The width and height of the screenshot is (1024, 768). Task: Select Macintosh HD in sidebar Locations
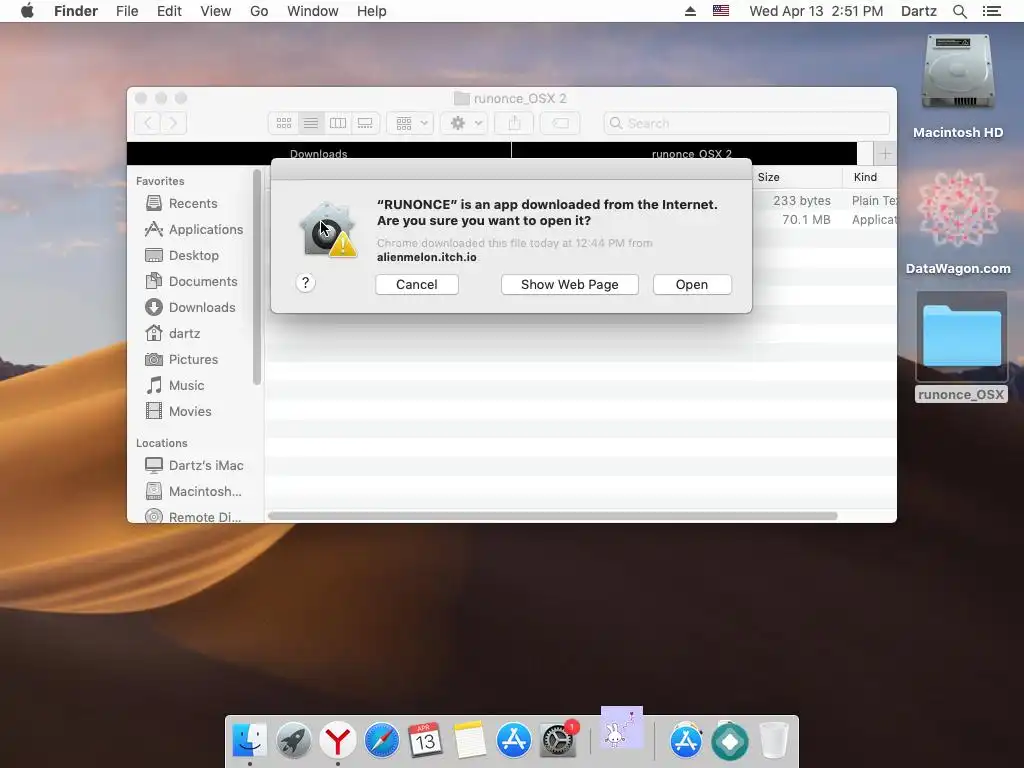click(x=205, y=491)
